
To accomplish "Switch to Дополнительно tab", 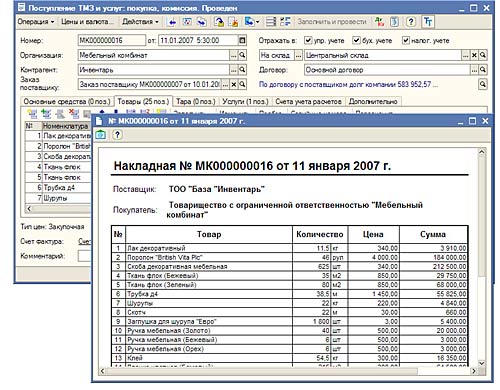I will (373, 102).
